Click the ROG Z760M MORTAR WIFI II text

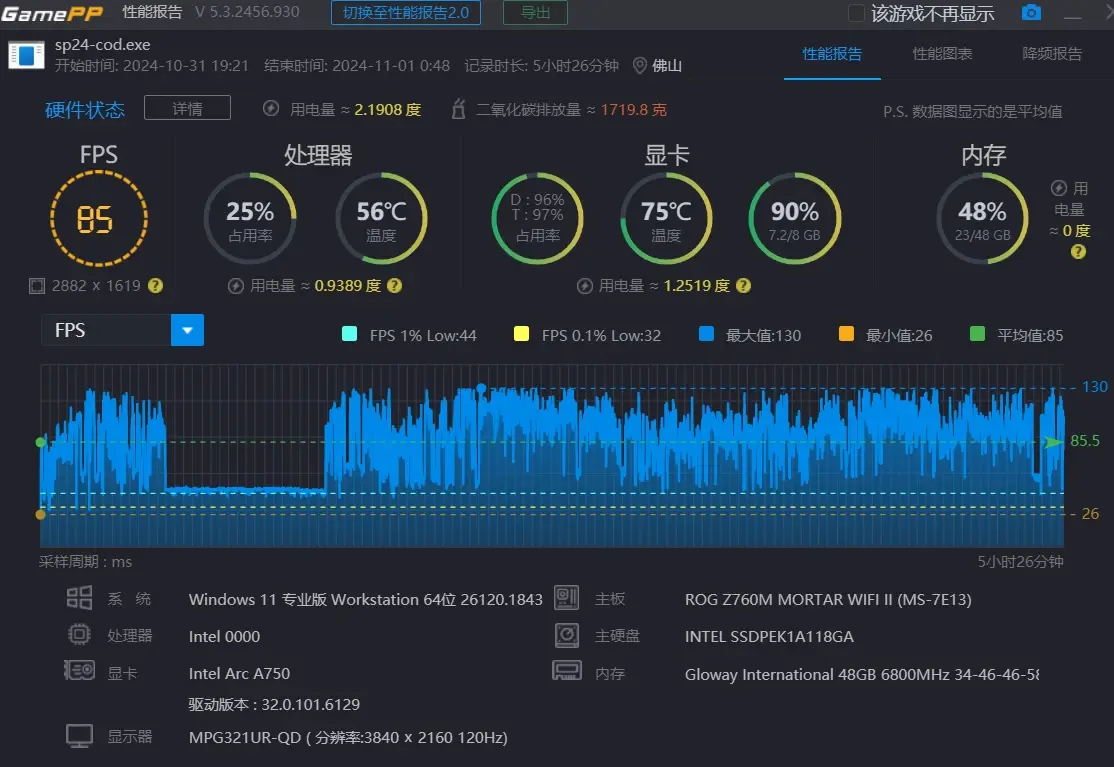(828, 599)
